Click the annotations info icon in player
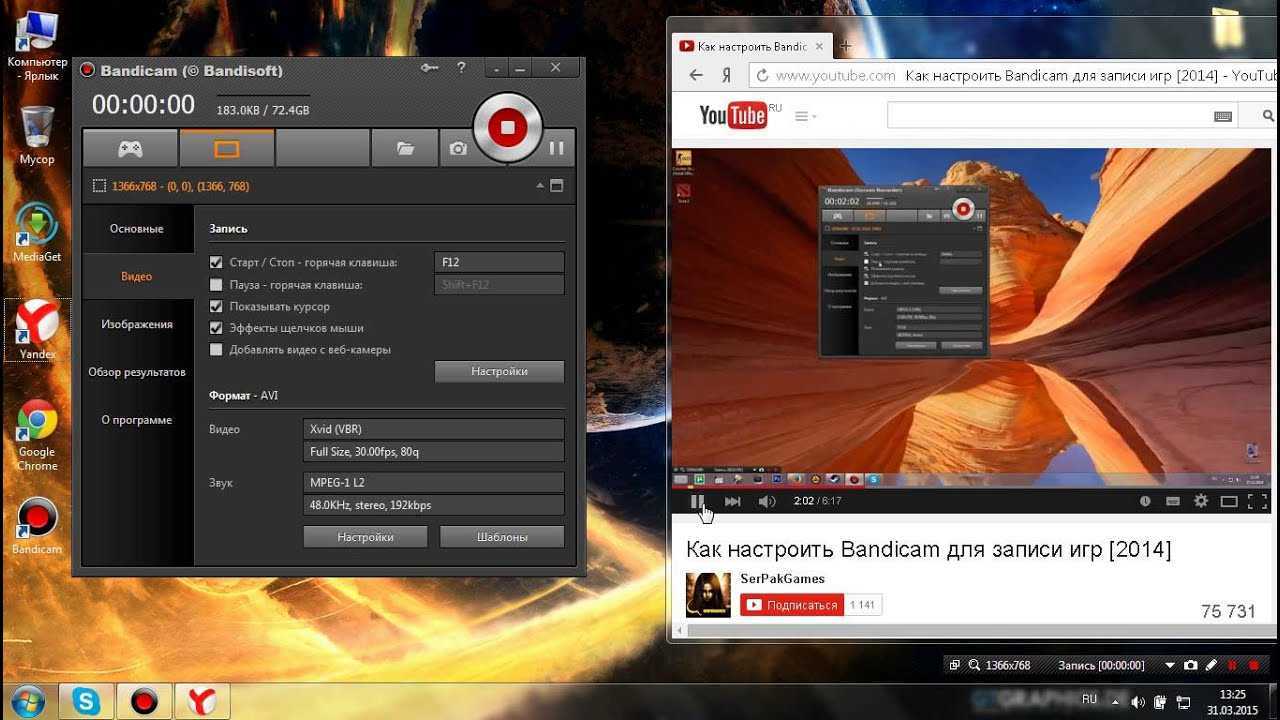This screenshot has height=720, width=1280. coord(1145,501)
